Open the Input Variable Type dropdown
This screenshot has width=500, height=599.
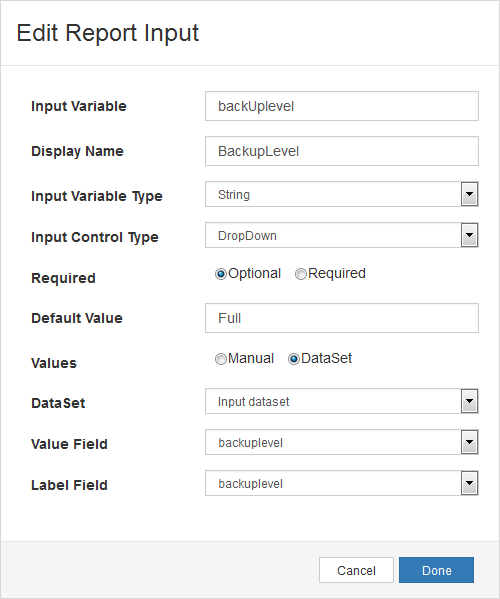(342, 194)
